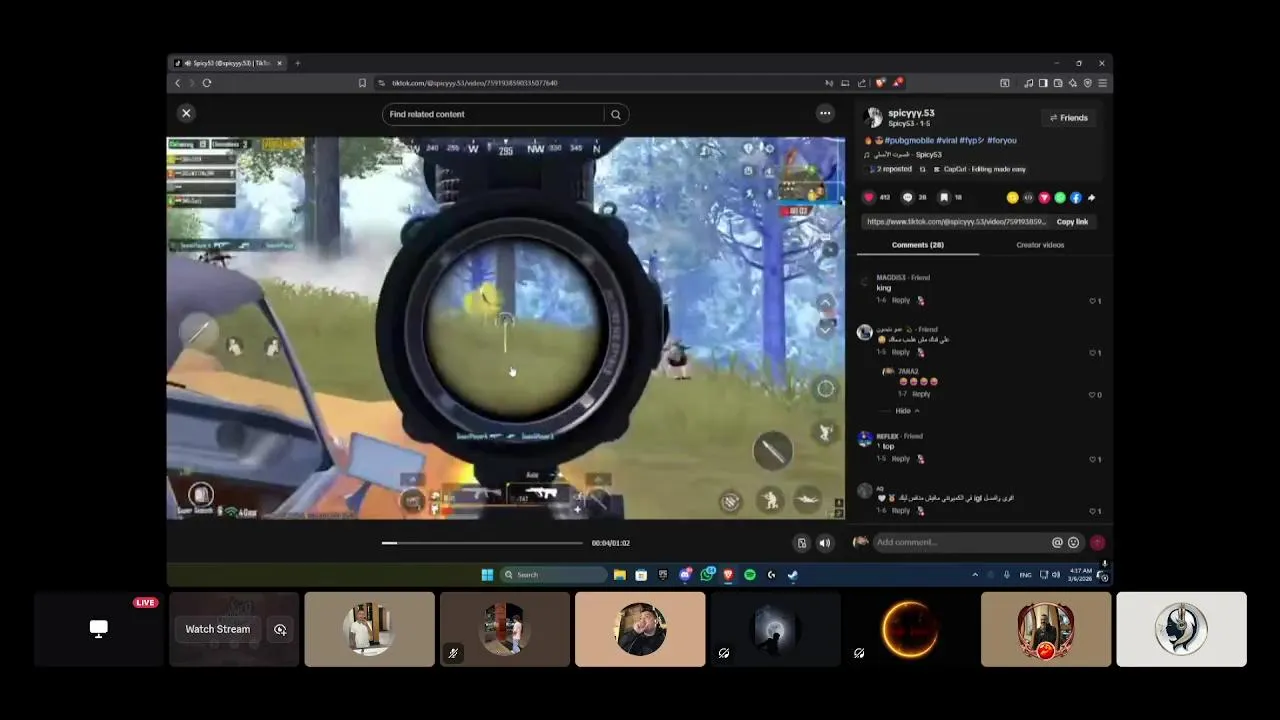The width and height of the screenshot is (1280, 720).
Task: Click the embed code share icon
Action: click(x=1028, y=198)
